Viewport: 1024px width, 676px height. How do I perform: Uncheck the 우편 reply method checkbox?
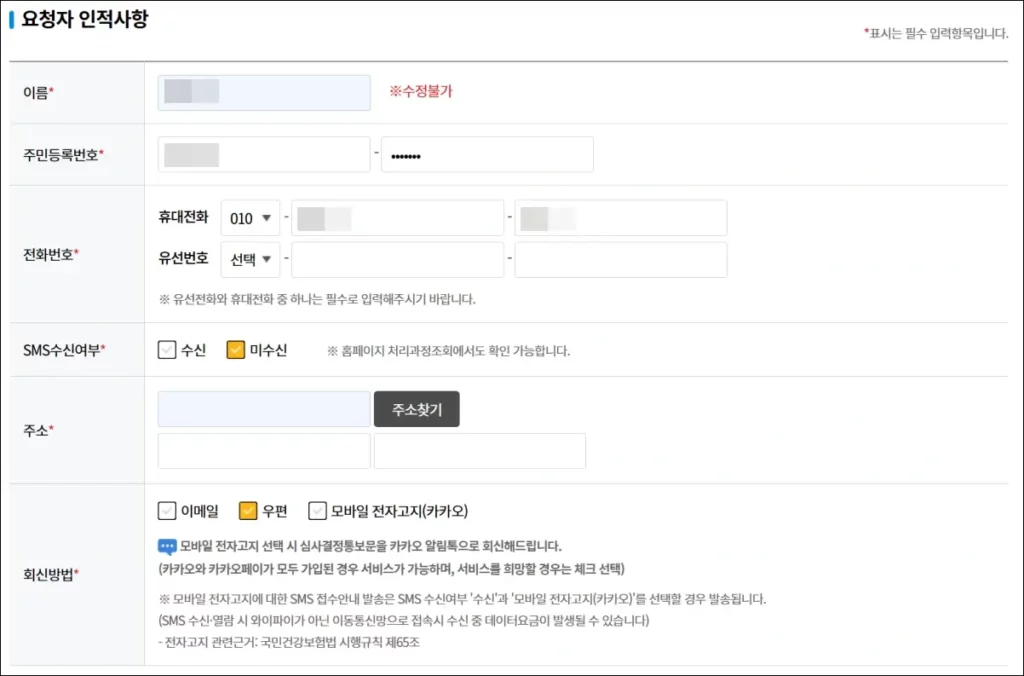click(248, 511)
